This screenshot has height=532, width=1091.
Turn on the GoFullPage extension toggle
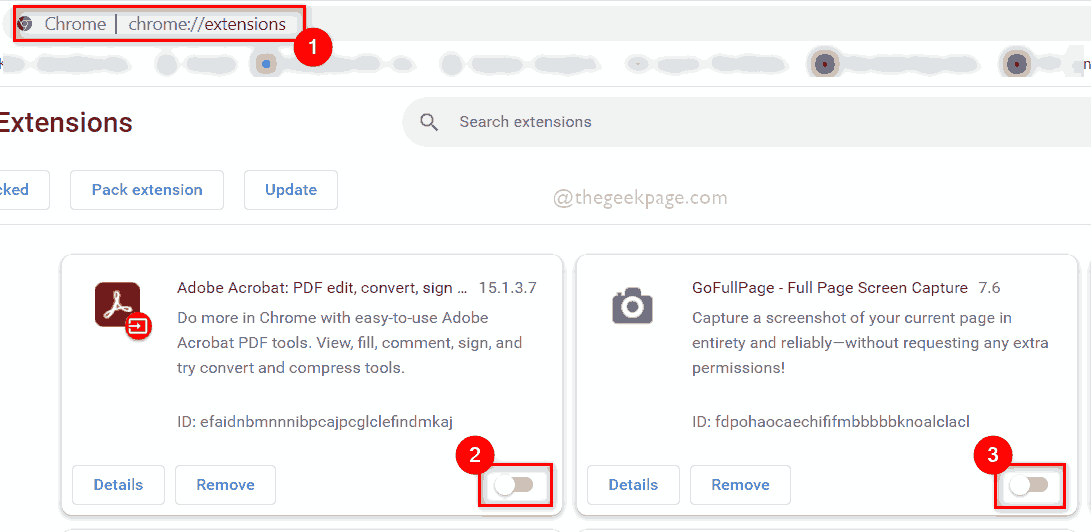click(1029, 485)
